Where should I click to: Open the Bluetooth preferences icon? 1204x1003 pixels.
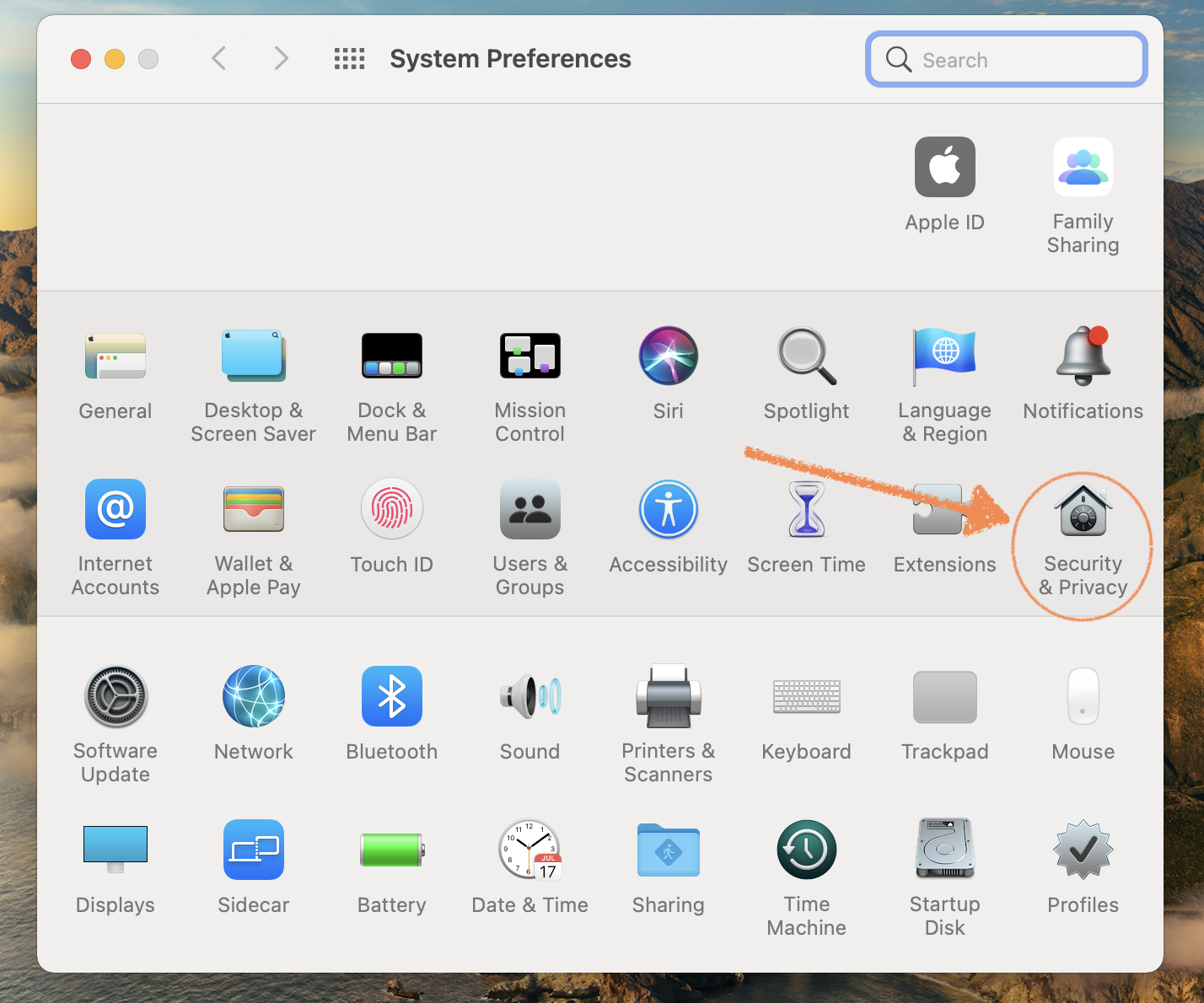391,696
